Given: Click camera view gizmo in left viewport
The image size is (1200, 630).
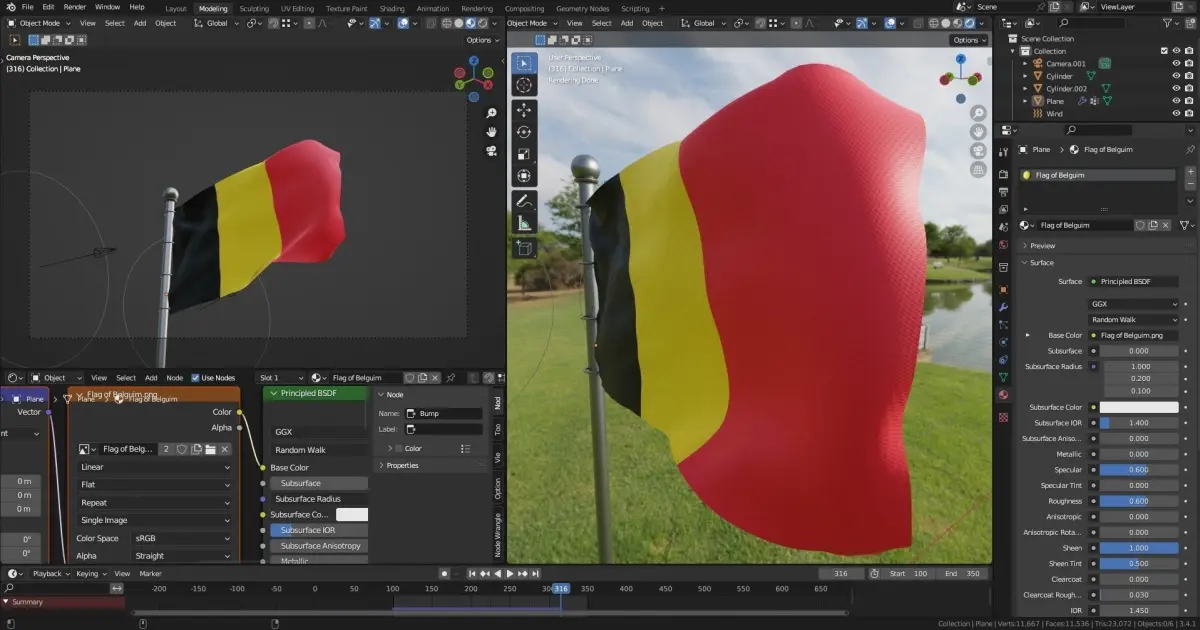Looking at the screenshot, I should [x=491, y=151].
